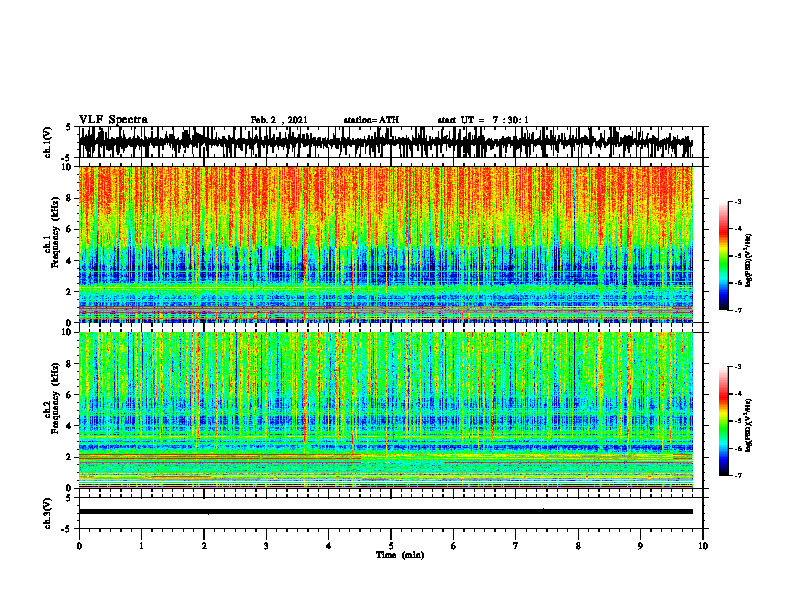The height and width of the screenshot is (612, 792).
Task: Click the "ch.3(V)" axis label
Action: [48, 514]
